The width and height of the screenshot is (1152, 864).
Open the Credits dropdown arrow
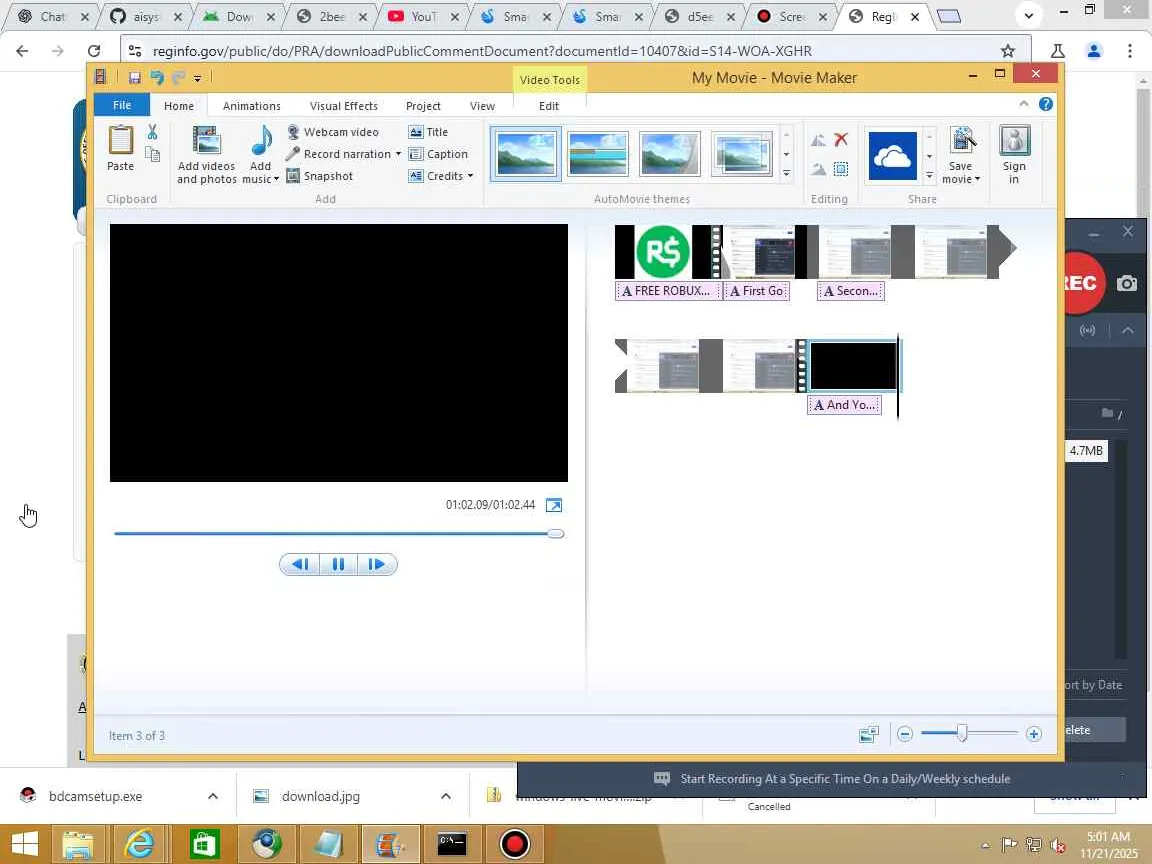point(470,176)
